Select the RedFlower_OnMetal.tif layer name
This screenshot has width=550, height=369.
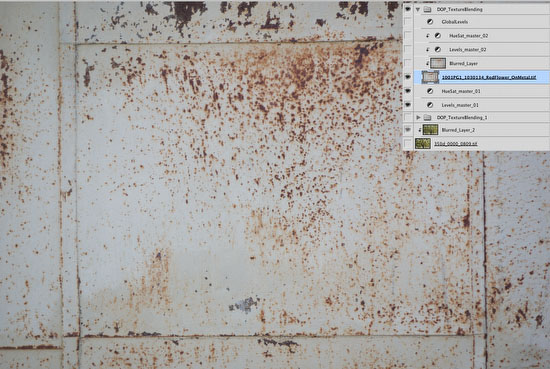(x=489, y=77)
